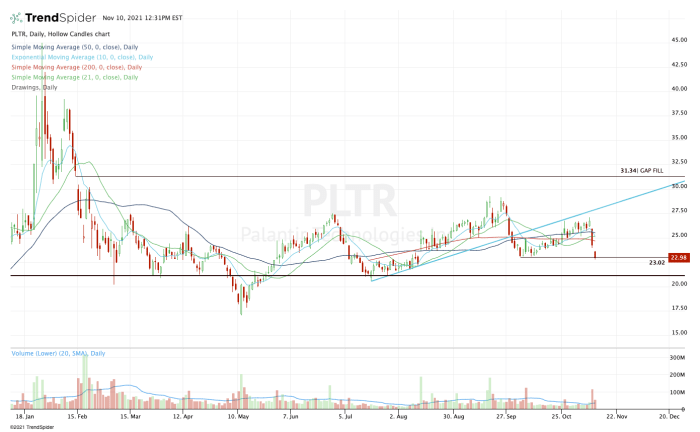
Task: Click the 'Volume (Lower) (20, SMA), Daily' label
Action: point(58,353)
